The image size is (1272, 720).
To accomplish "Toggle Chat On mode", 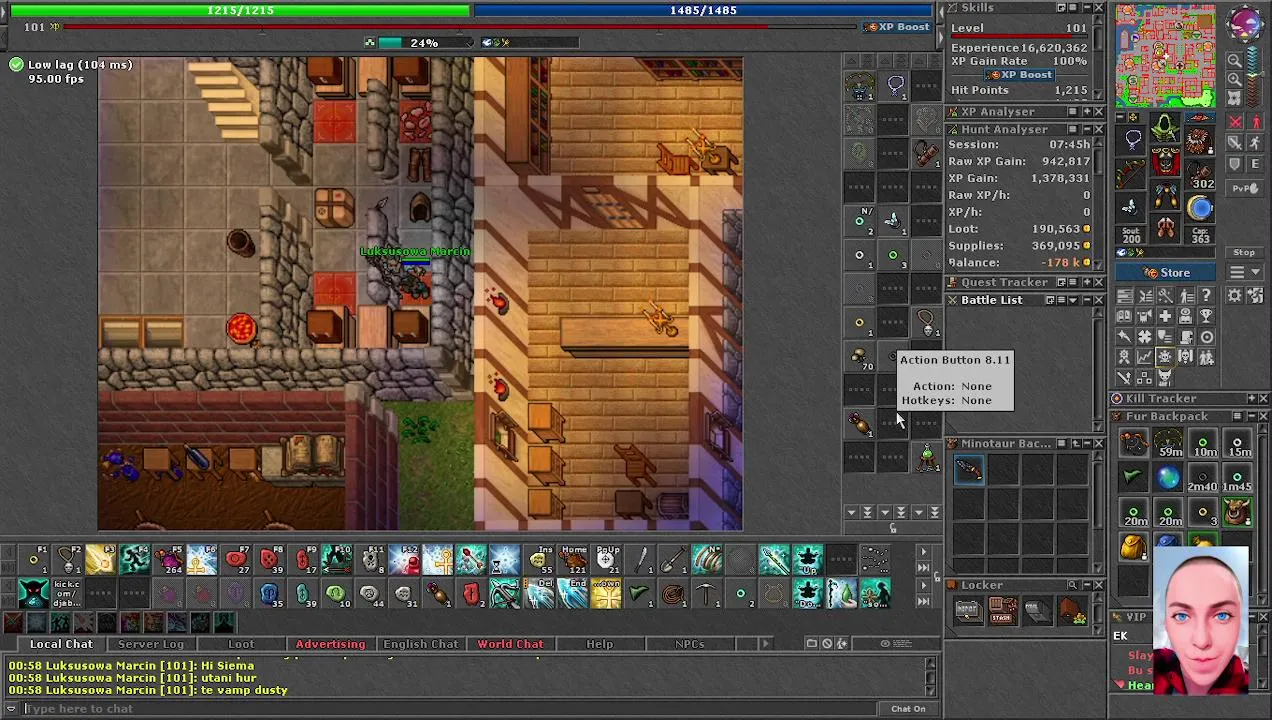I will pyautogui.click(x=908, y=709).
